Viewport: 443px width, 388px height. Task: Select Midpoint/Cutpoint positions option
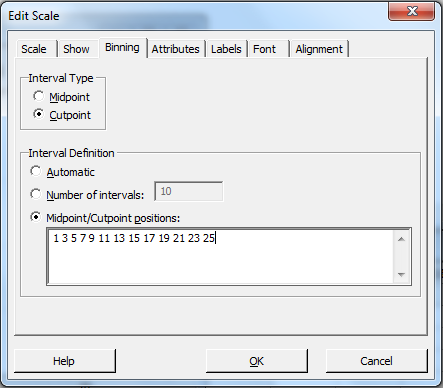point(36,217)
